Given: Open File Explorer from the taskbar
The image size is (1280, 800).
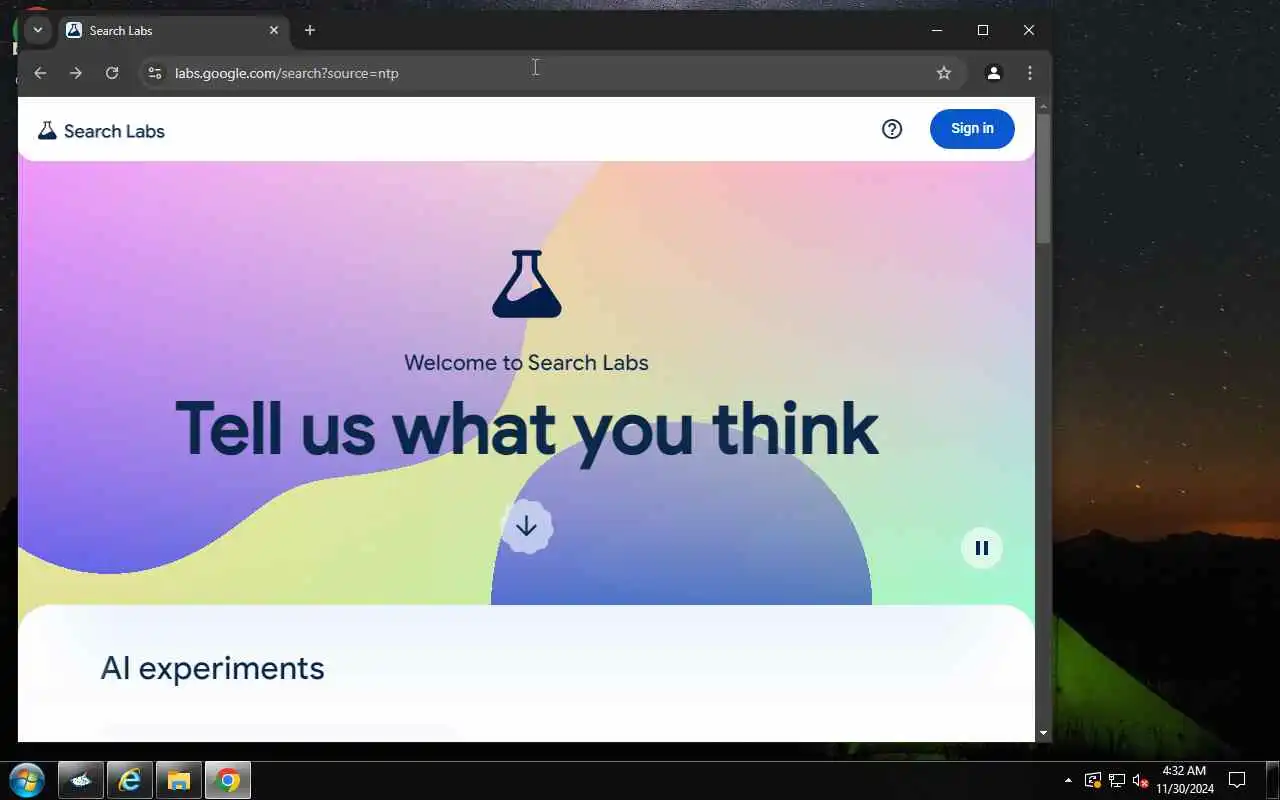Looking at the screenshot, I should coord(179,780).
